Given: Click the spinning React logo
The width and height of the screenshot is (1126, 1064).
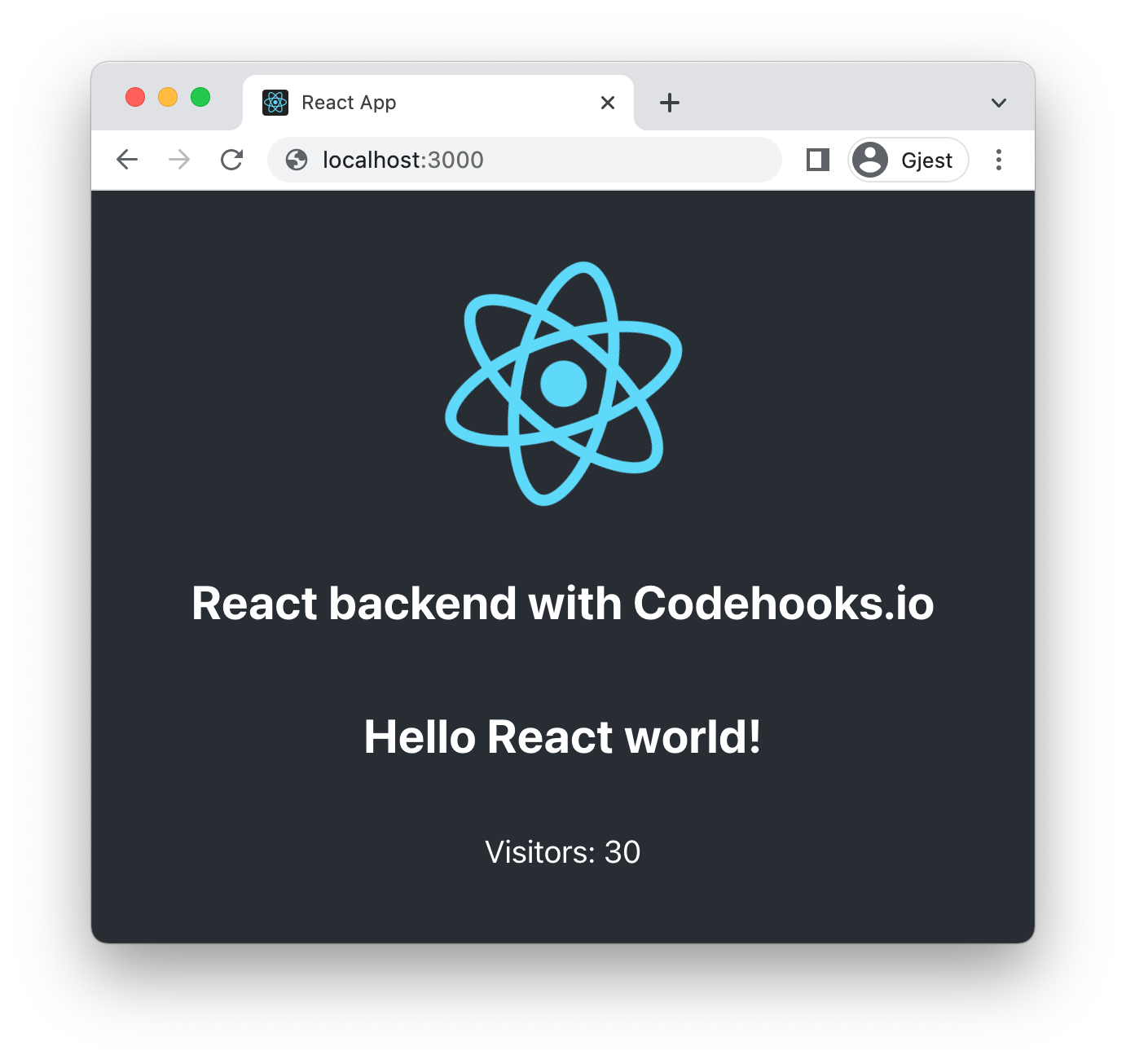Looking at the screenshot, I should (563, 383).
